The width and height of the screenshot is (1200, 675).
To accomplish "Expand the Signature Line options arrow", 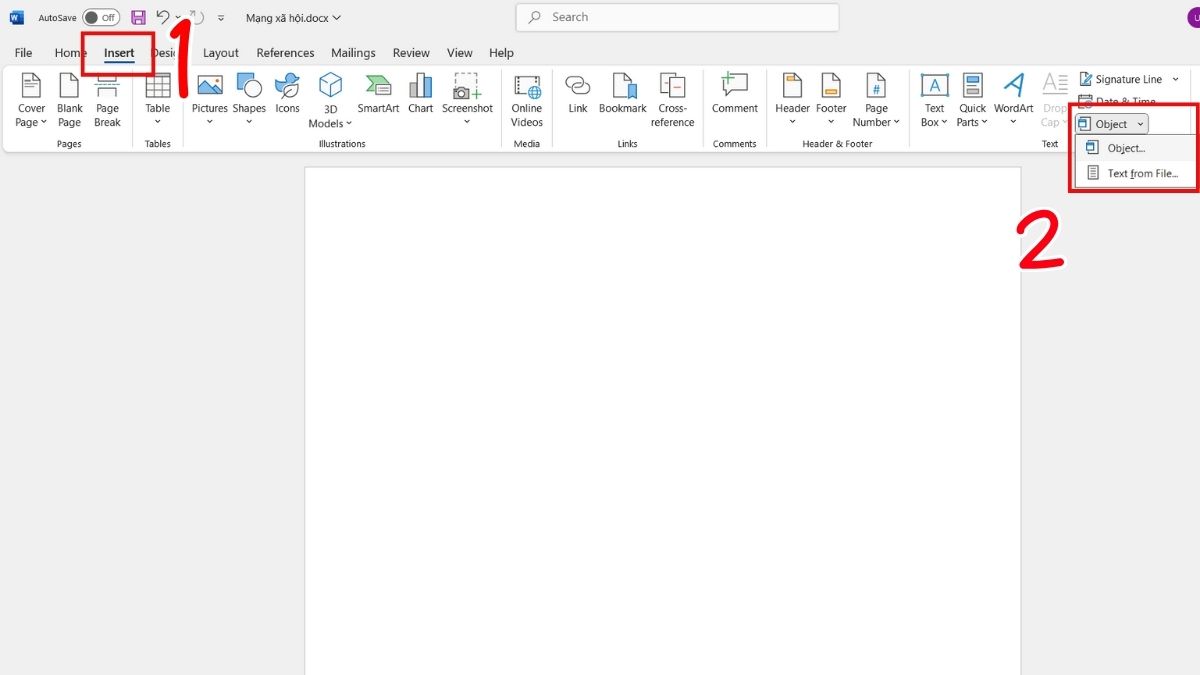I will coord(1175,79).
